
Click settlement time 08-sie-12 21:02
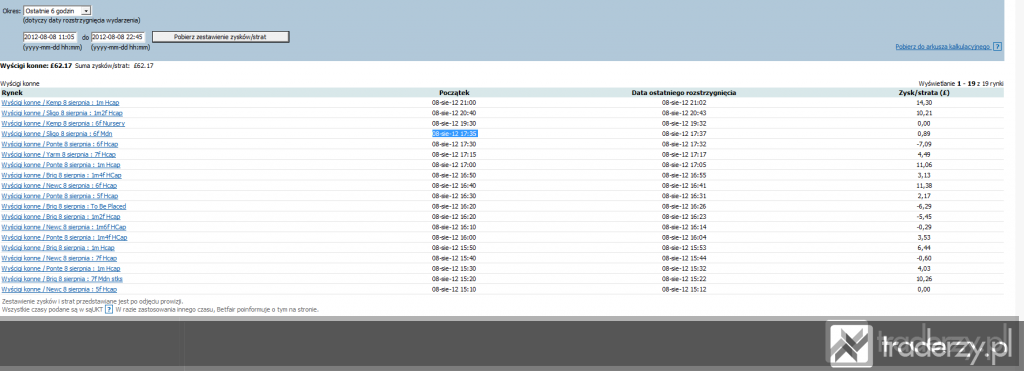[x=684, y=103]
